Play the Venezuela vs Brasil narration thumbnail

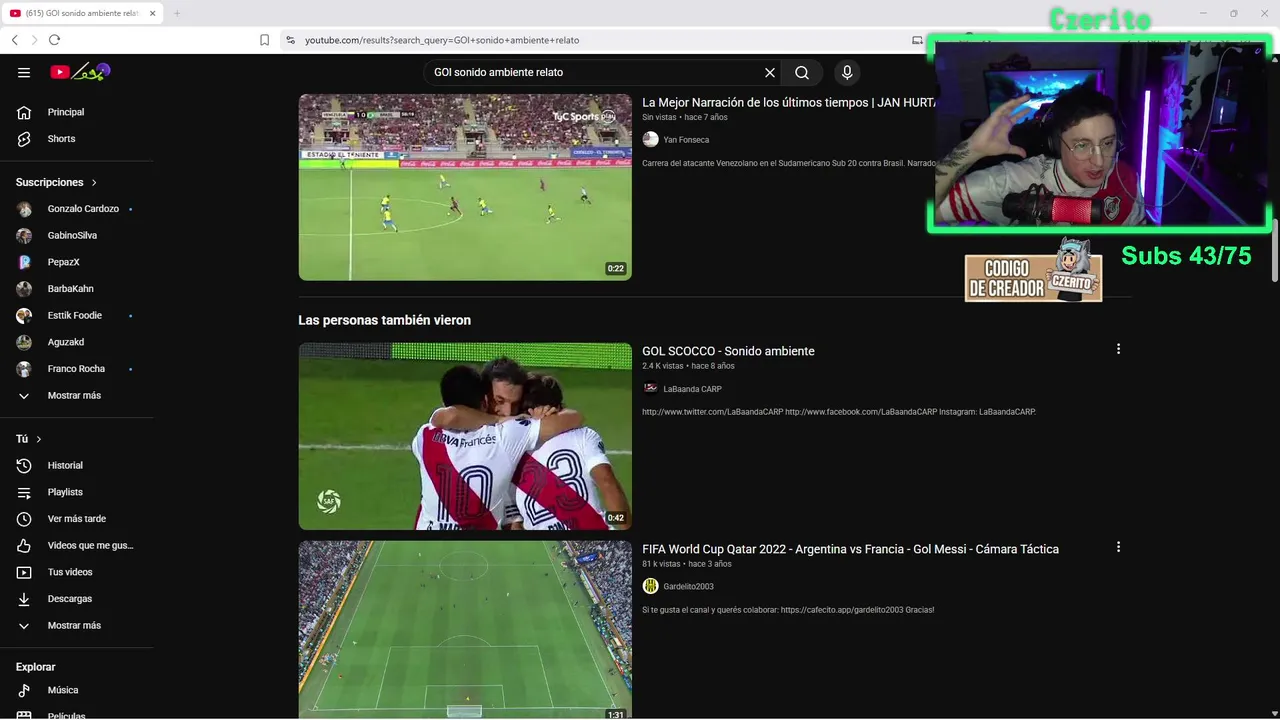[465, 187]
